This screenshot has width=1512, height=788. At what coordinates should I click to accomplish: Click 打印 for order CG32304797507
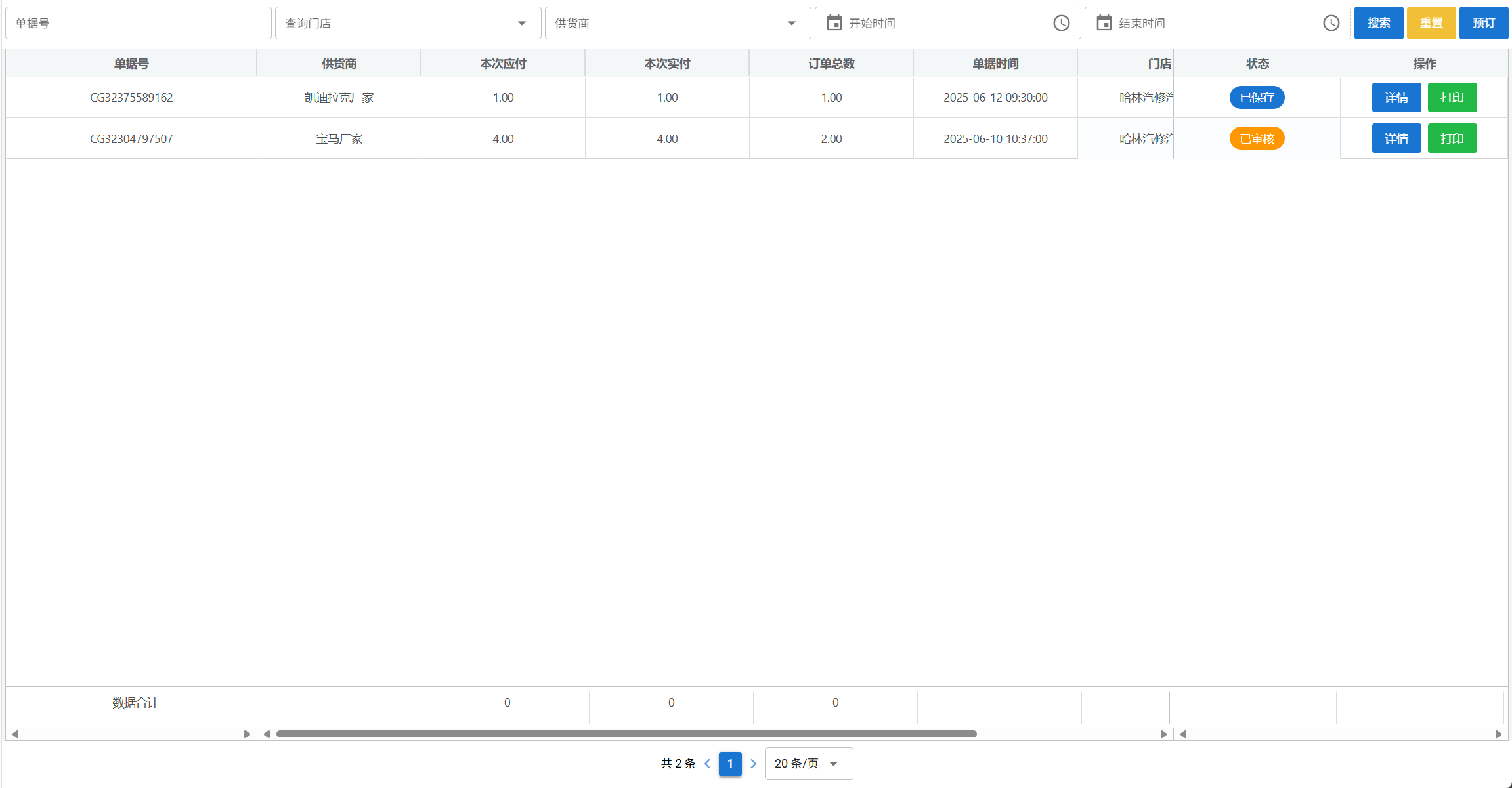(x=1452, y=138)
